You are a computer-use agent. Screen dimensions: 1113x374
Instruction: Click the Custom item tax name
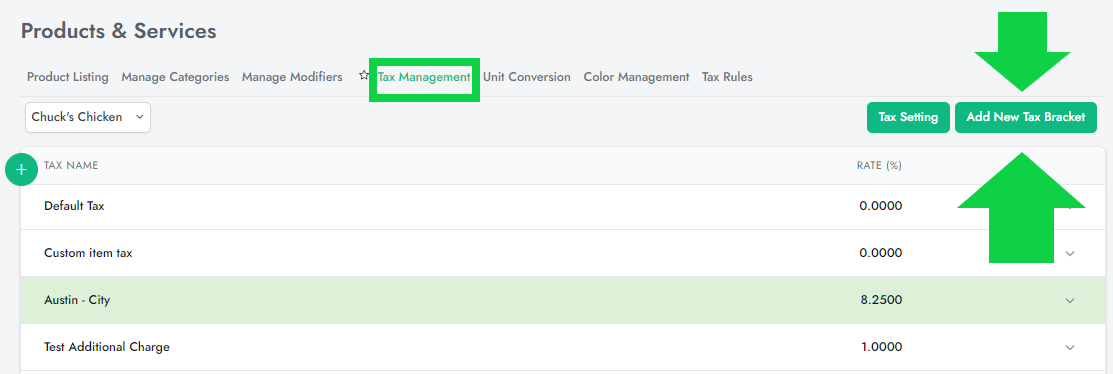click(88, 253)
